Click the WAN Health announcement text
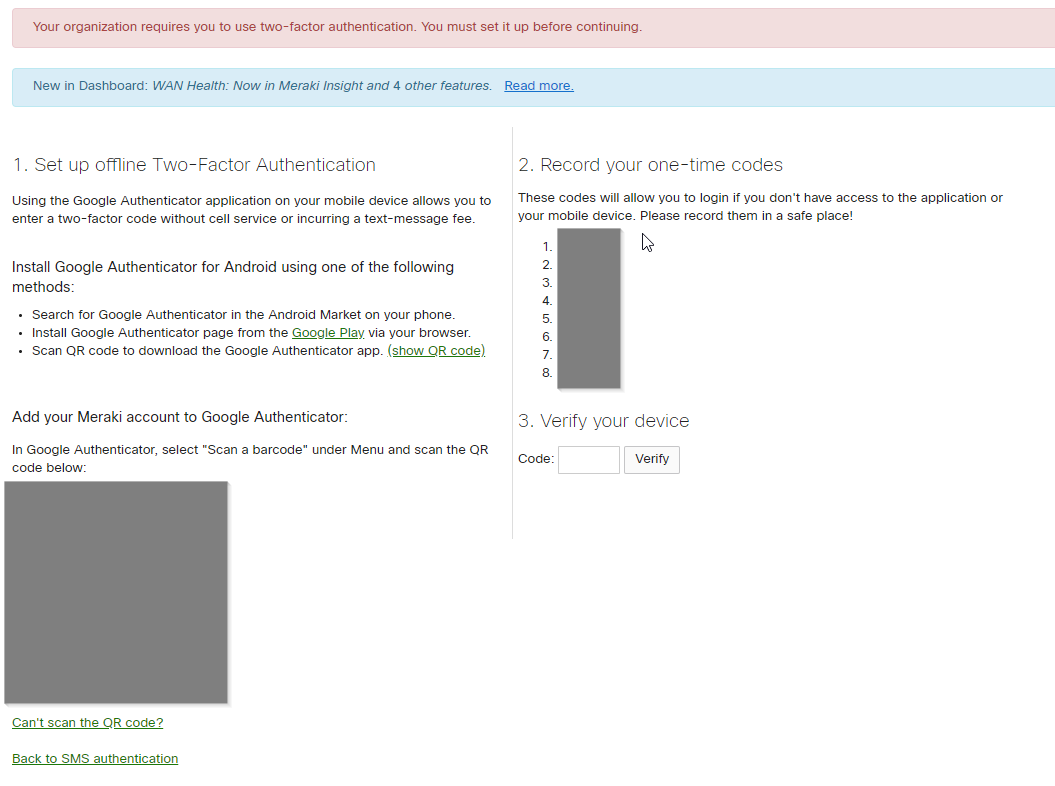The image size is (1055, 786). click(321, 86)
